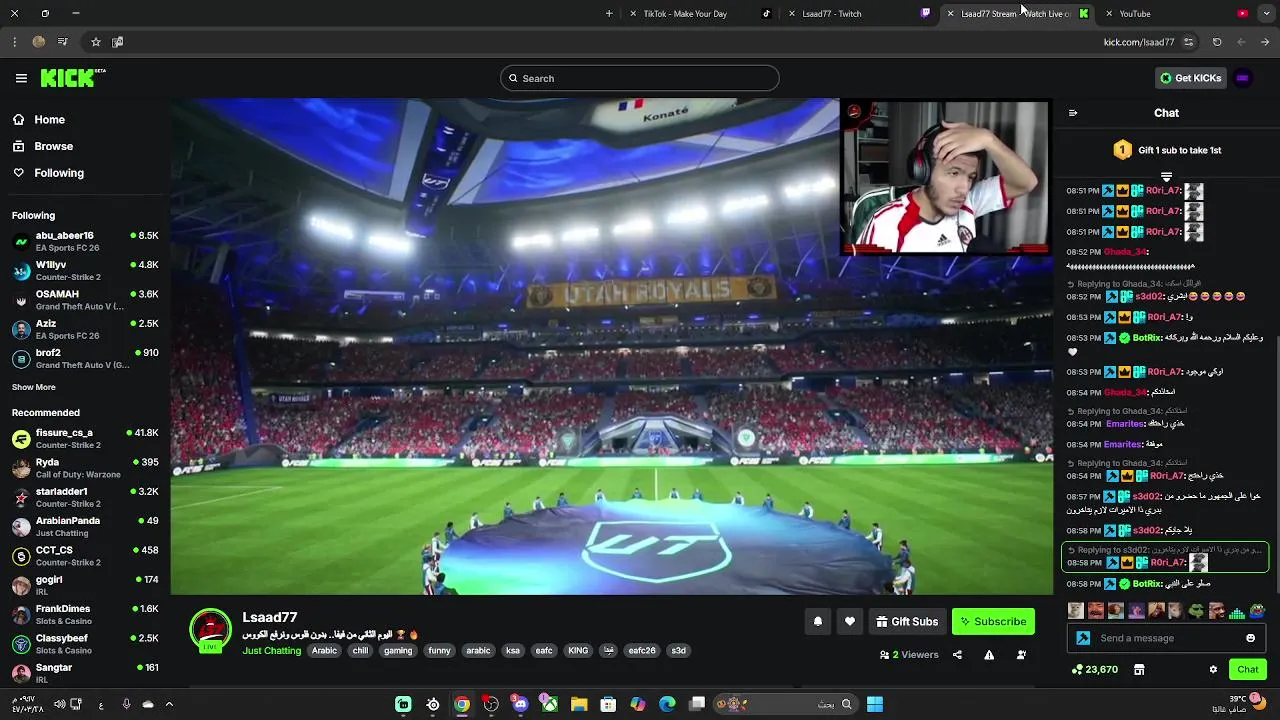The height and width of the screenshot is (720, 1280).
Task: Switch to the YouTube browser tab
Action: (1175, 14)
